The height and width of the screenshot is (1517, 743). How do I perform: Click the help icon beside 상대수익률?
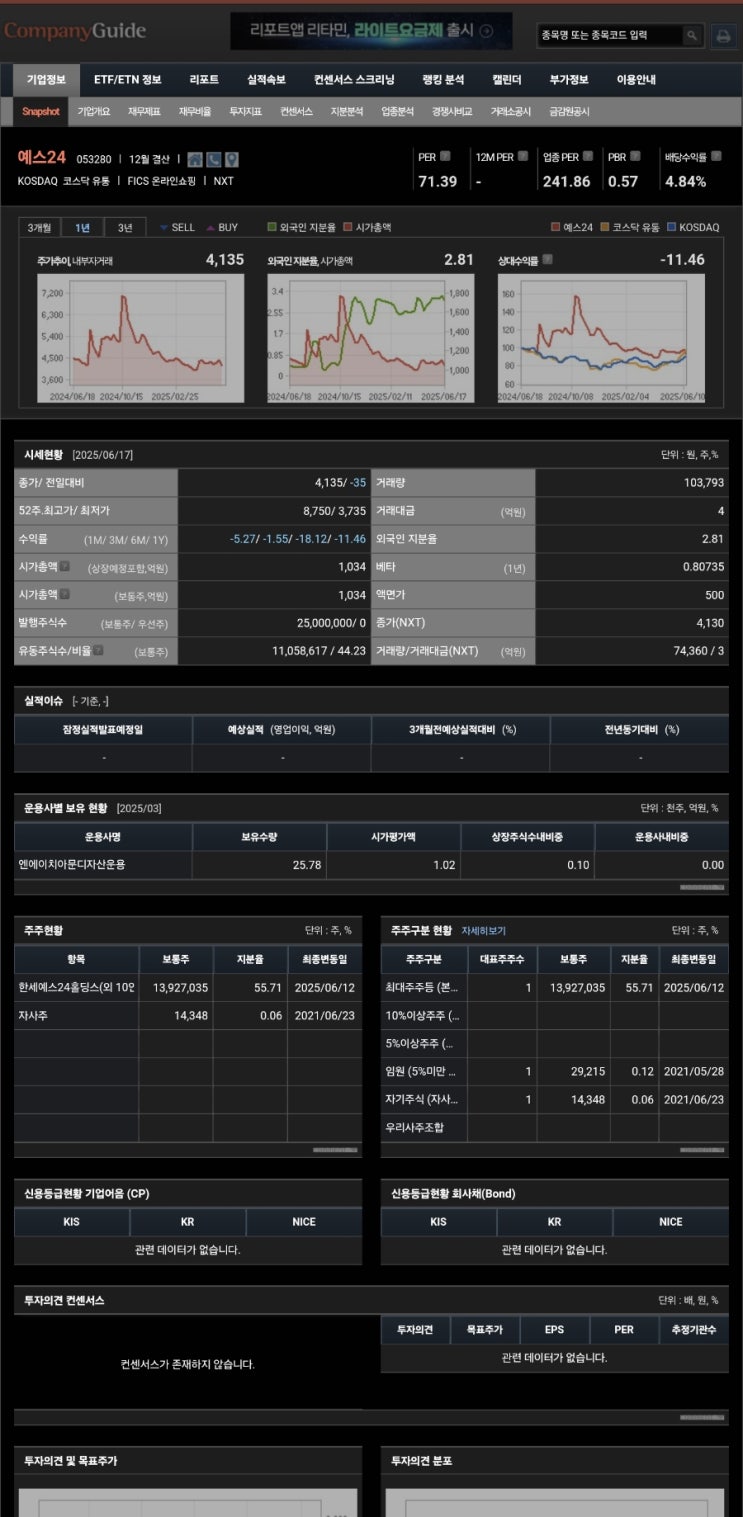pyautogui.click(x=546, y=260)
